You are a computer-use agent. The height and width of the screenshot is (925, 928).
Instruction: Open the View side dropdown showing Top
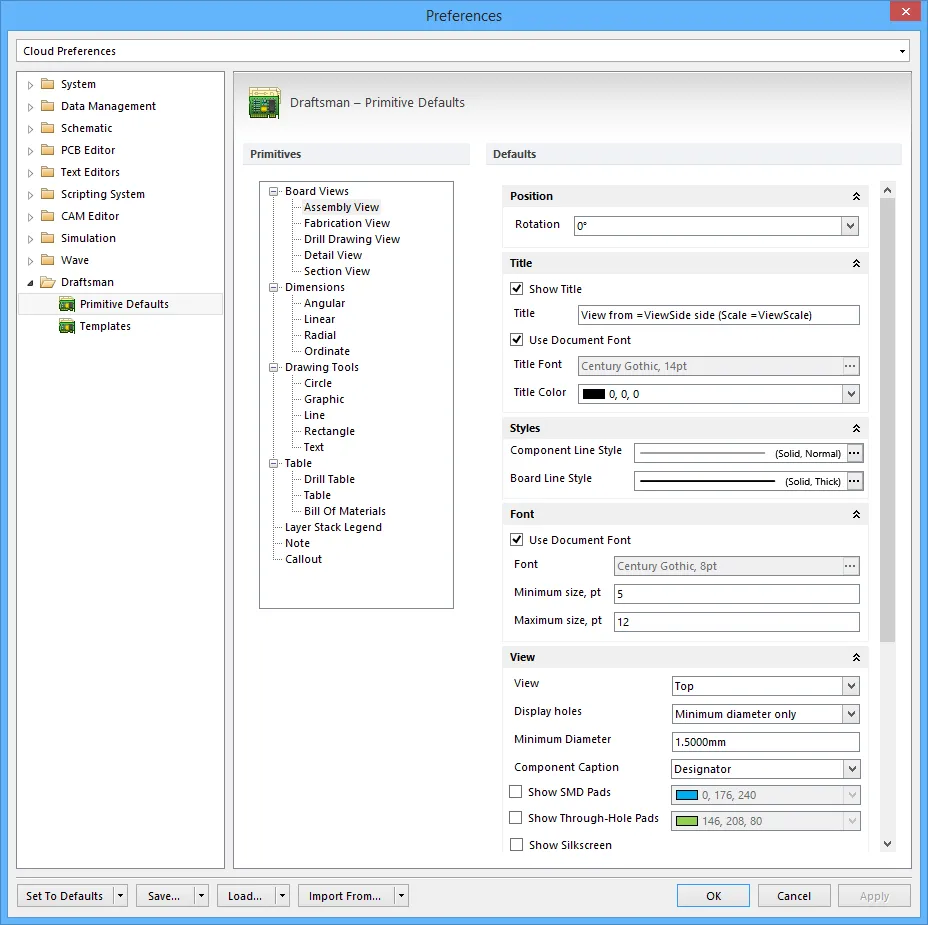851,686
